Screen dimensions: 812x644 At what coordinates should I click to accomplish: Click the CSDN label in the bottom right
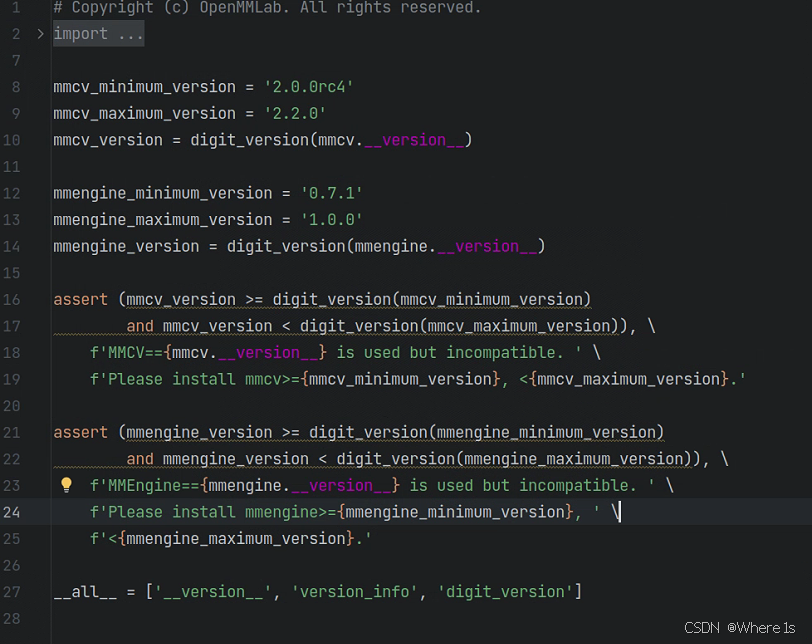(701, 627)
